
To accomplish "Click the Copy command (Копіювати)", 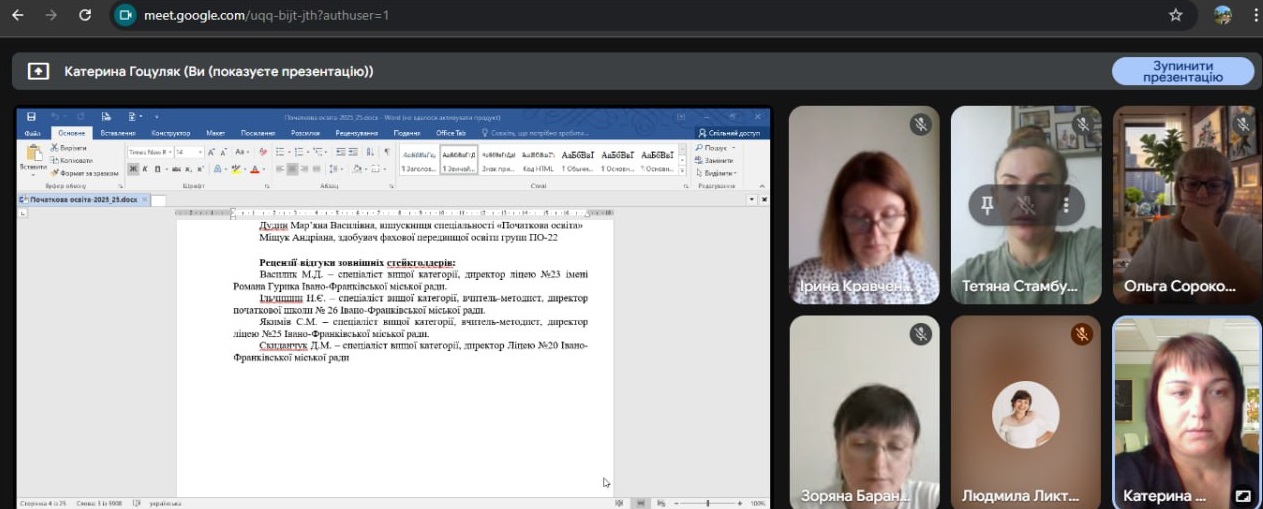I will 71,160.
